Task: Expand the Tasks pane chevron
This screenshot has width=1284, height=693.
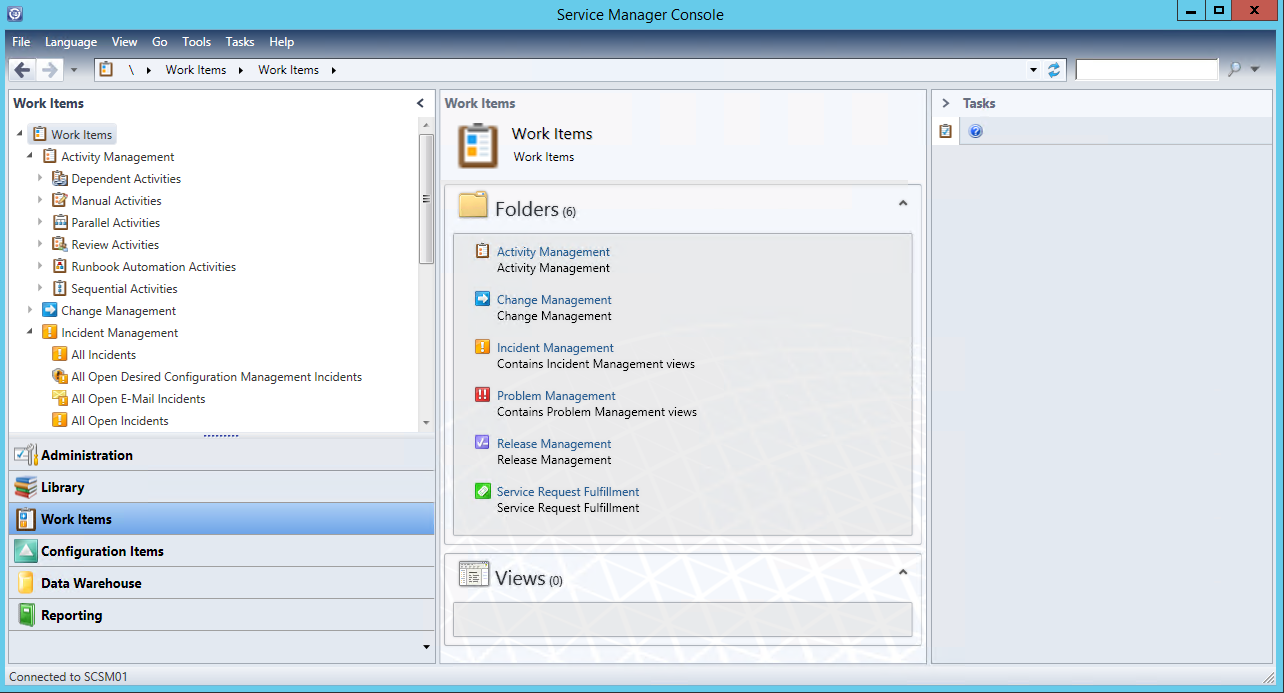Action: click(x=945, y=103)
